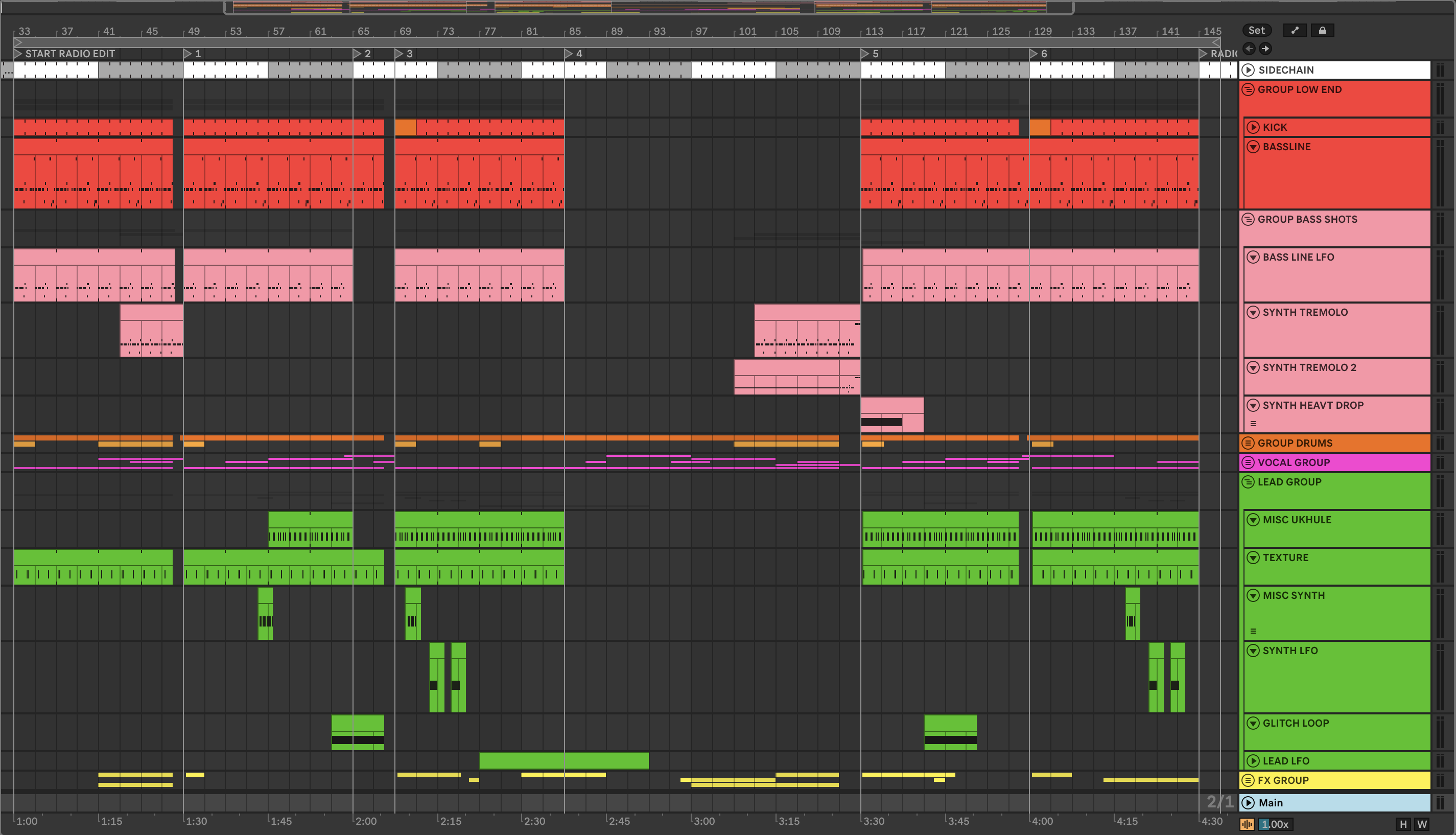Jump to previous locator arrow
Viewport: 1456px width, 835px height.
pos(1249,49)
